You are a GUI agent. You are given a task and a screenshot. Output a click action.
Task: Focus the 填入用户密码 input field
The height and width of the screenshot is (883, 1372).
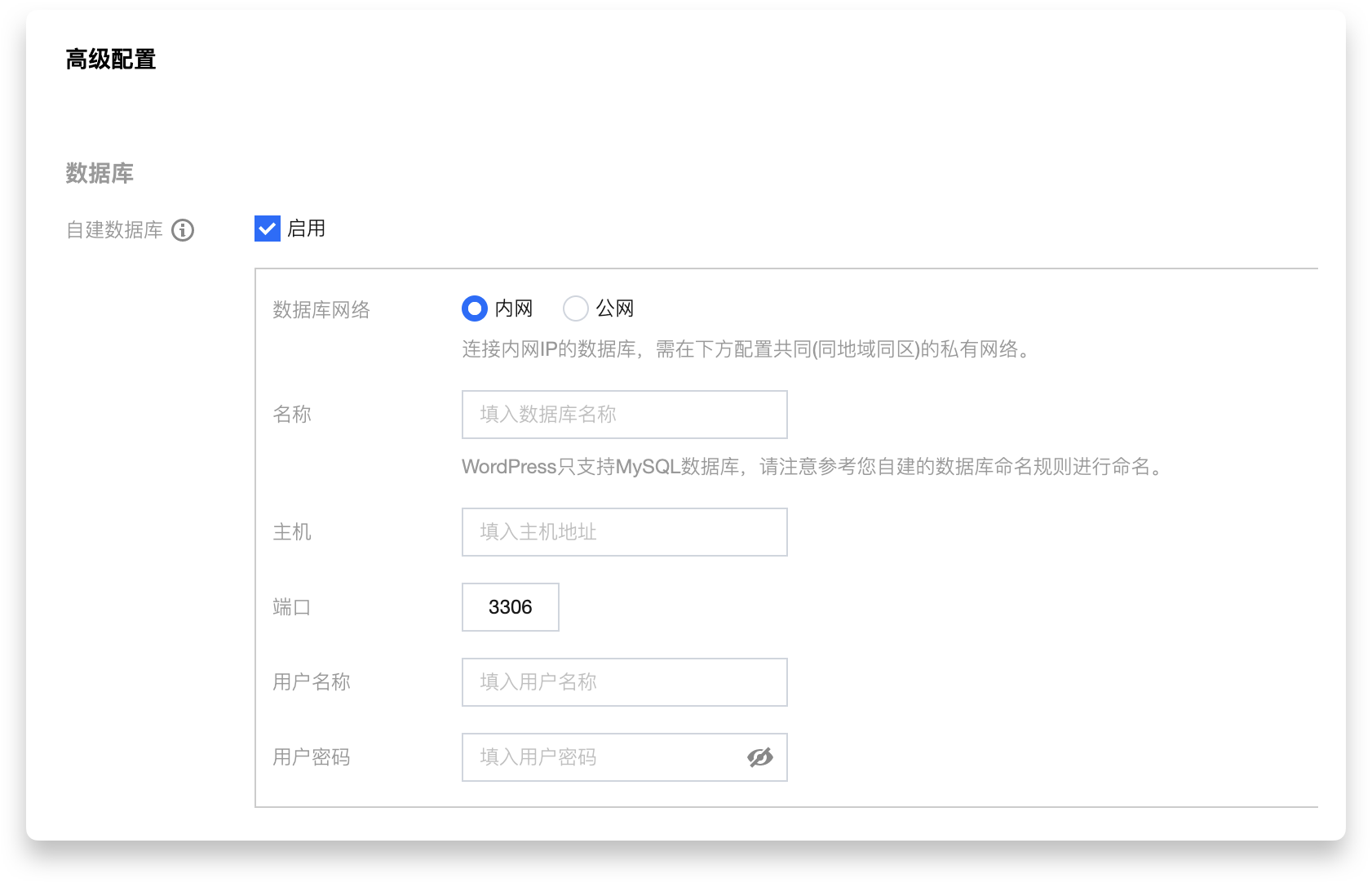click(625, 757)
